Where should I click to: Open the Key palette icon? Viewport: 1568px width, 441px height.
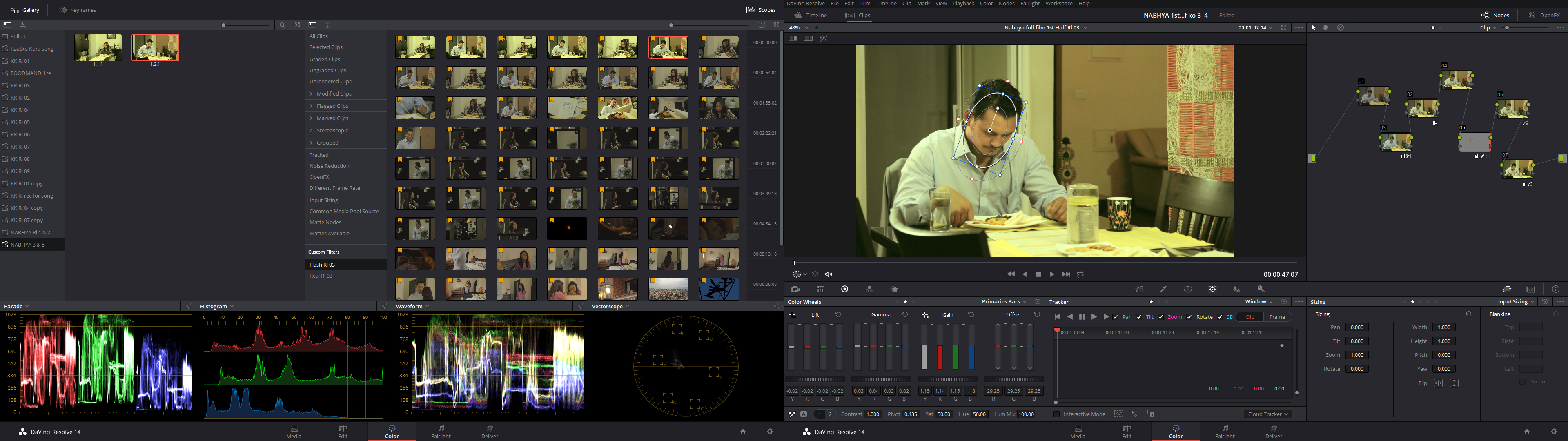click(x=1261, y=290)
